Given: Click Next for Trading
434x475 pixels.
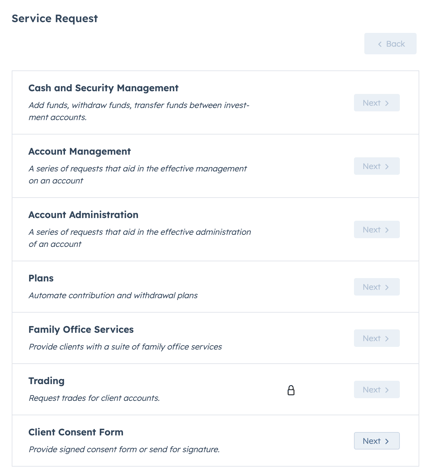Looking at the screenshot, I should 377,390.
